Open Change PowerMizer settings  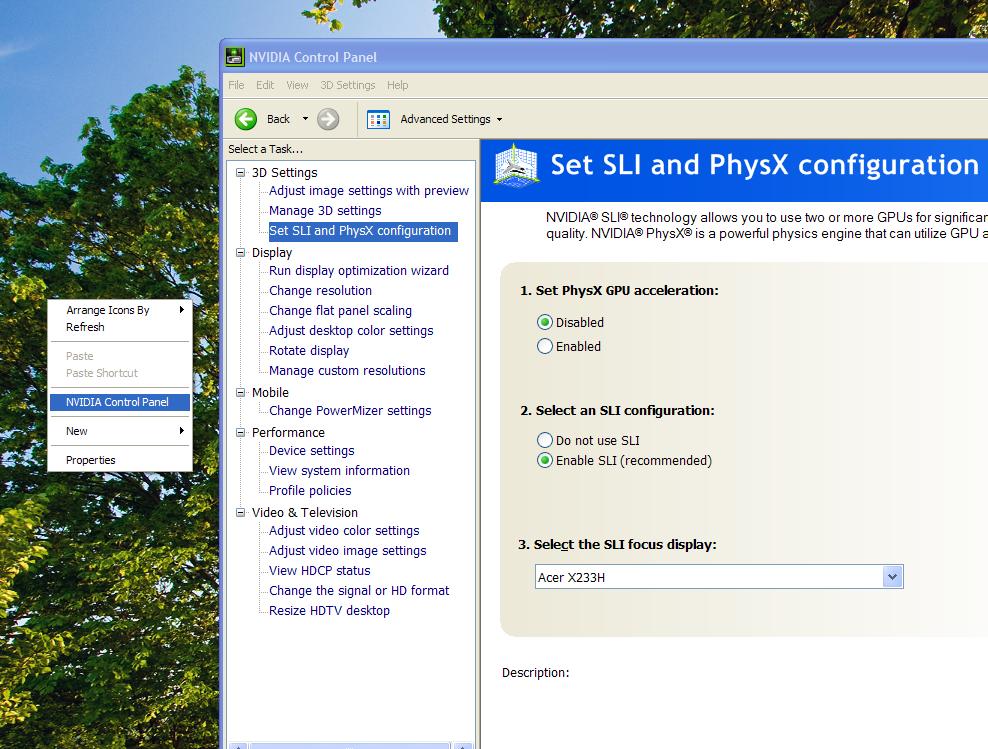pyautogui.click(x=350, y=411)
